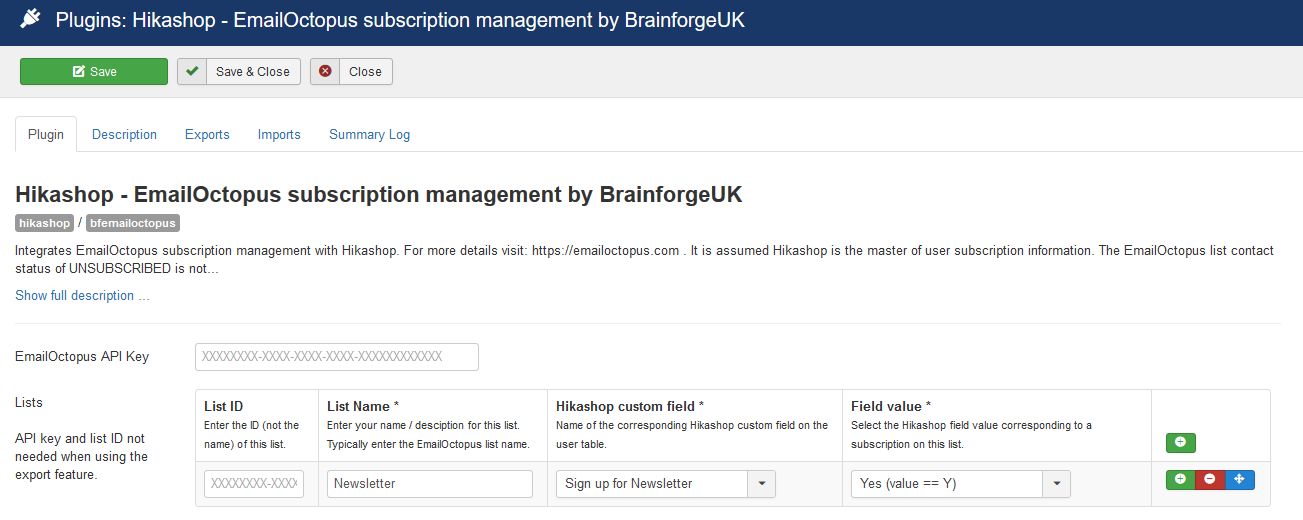Click Save & Close button
Viewport: 1303px width, 520px height.
[x=239, y=71]
